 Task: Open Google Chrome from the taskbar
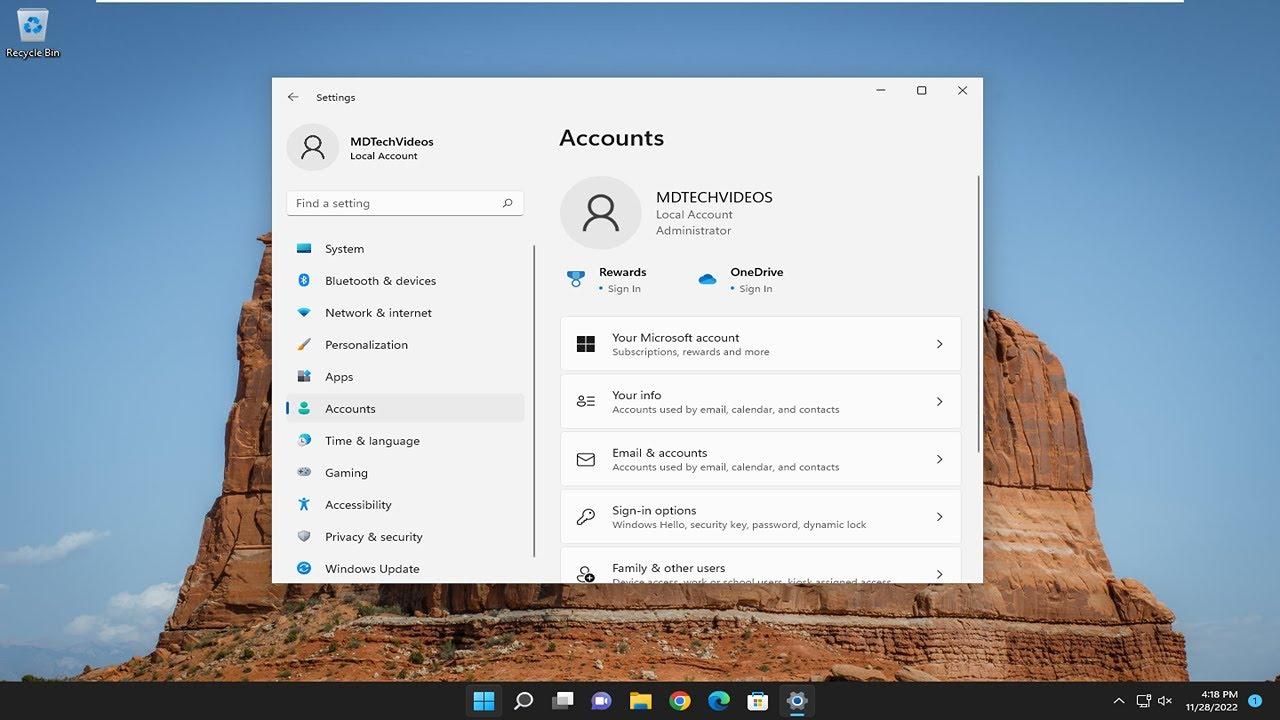(680, 701)
